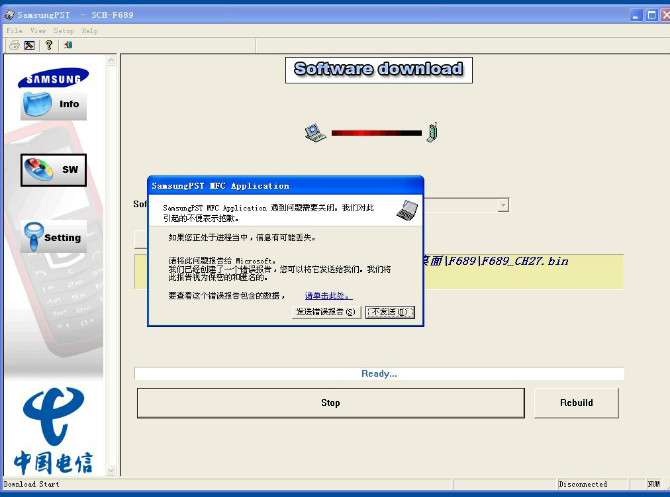670x497 pixels.
Task: Select the SW sidebar button
Action: point(53,170)
